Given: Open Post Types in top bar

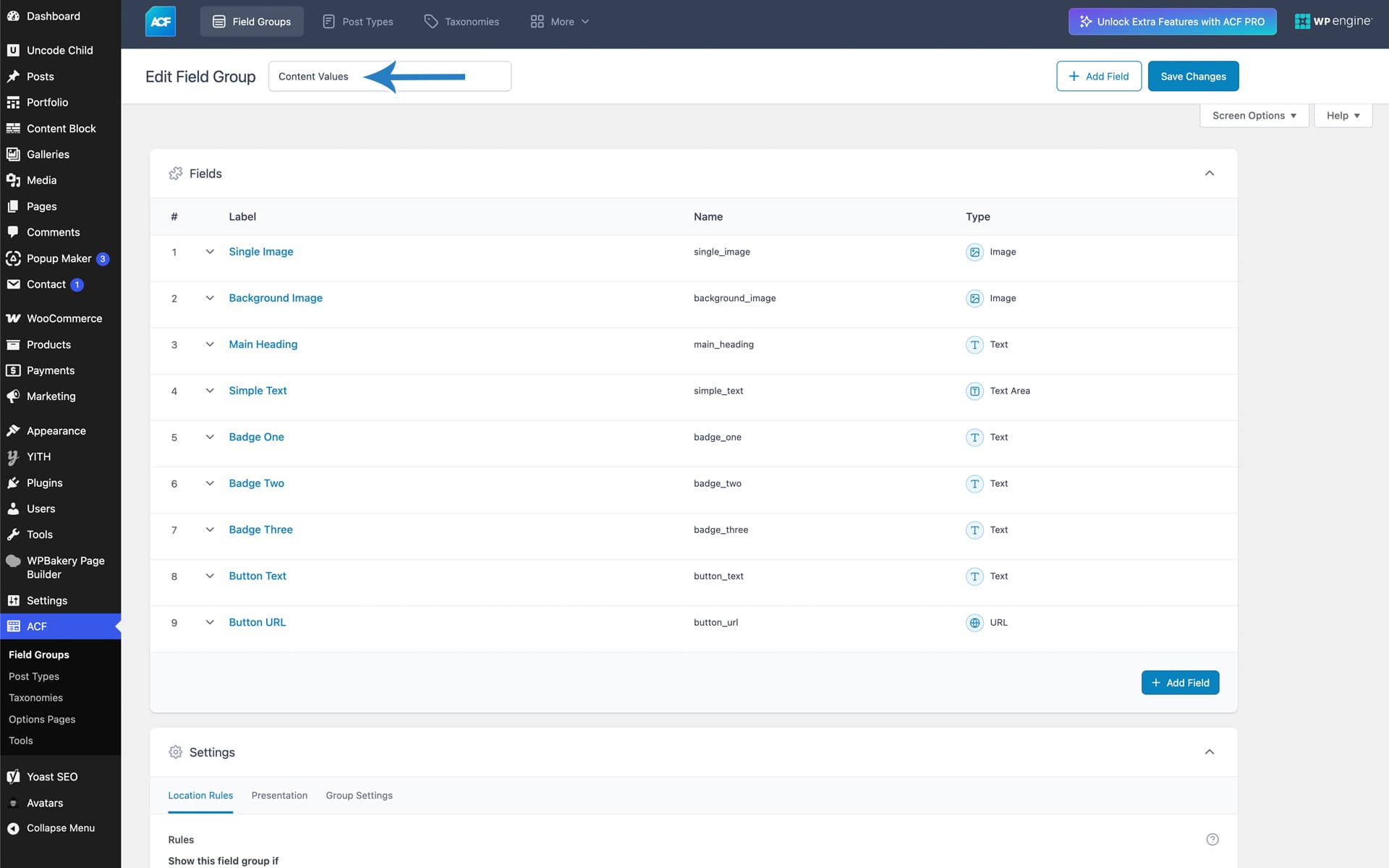Looking at the screenshot, I should (358, 22).
